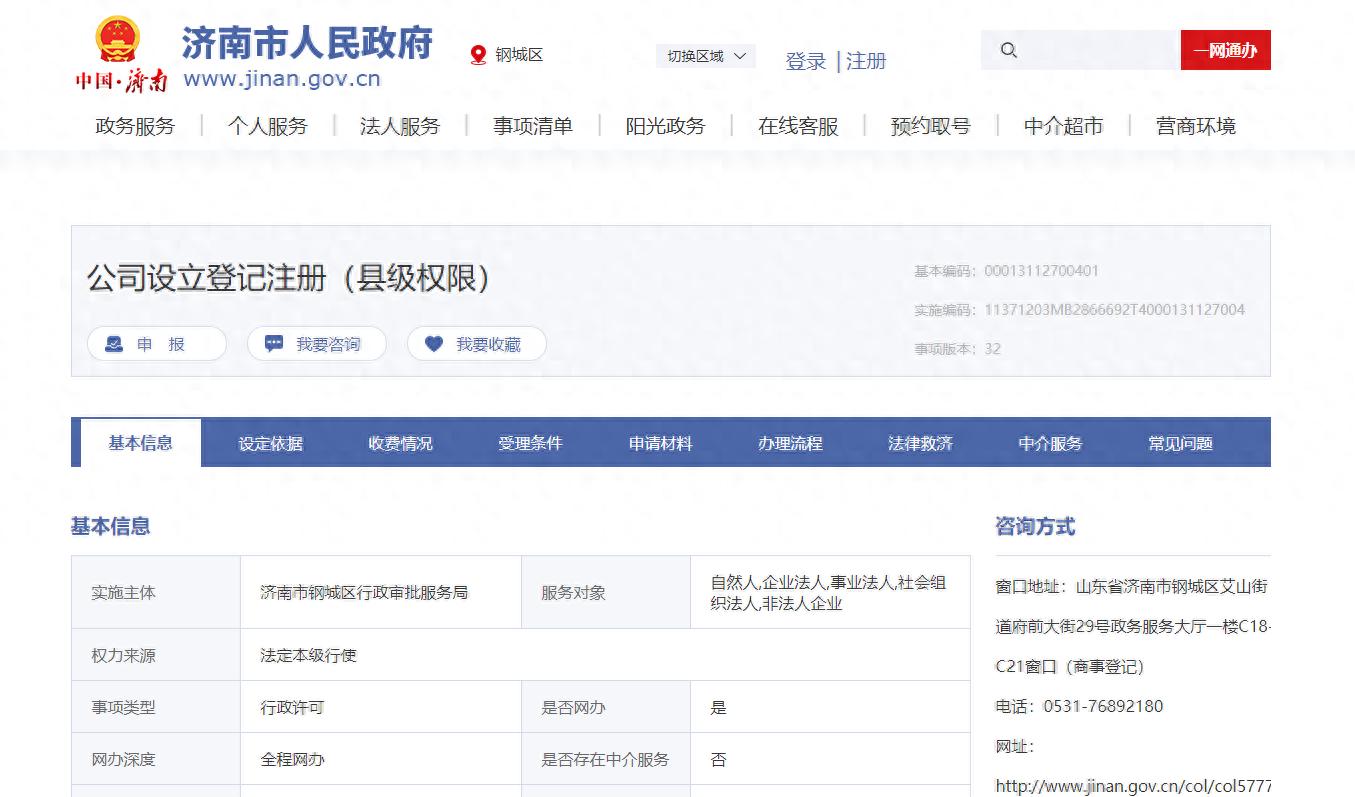This screenshot has width=1355, height=797.
Task: Click the 济南市人民政府 site title
Action: [307, 42]
